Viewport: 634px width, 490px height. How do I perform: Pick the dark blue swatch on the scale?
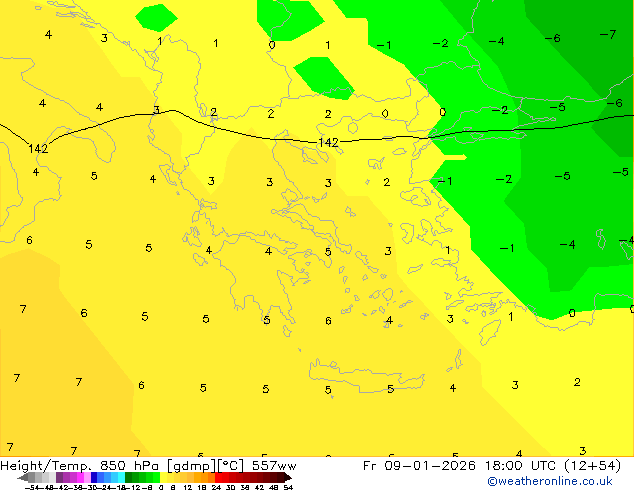pyautogui.click(x=94, y=478)
